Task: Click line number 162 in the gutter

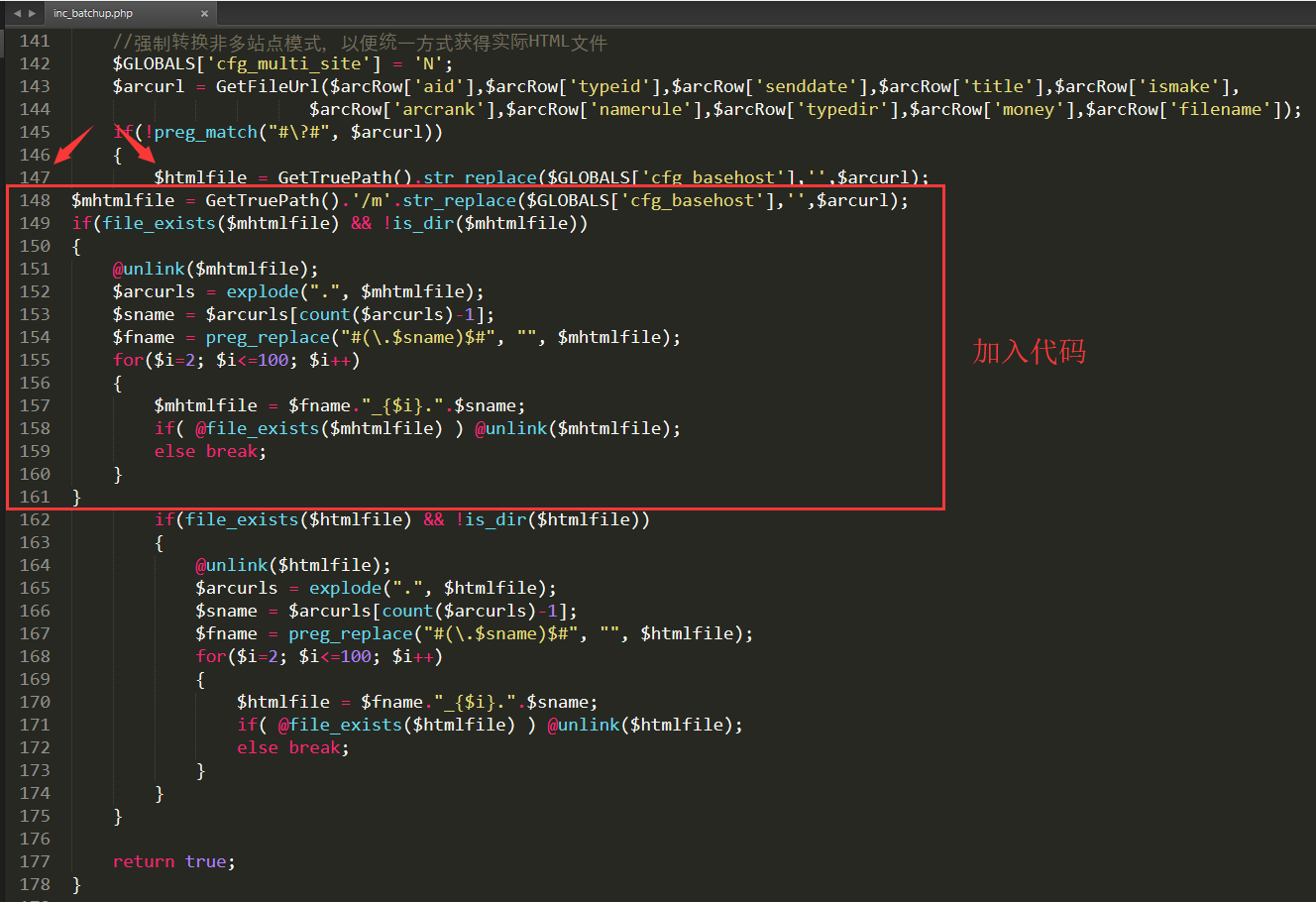Action: point(35,519)
